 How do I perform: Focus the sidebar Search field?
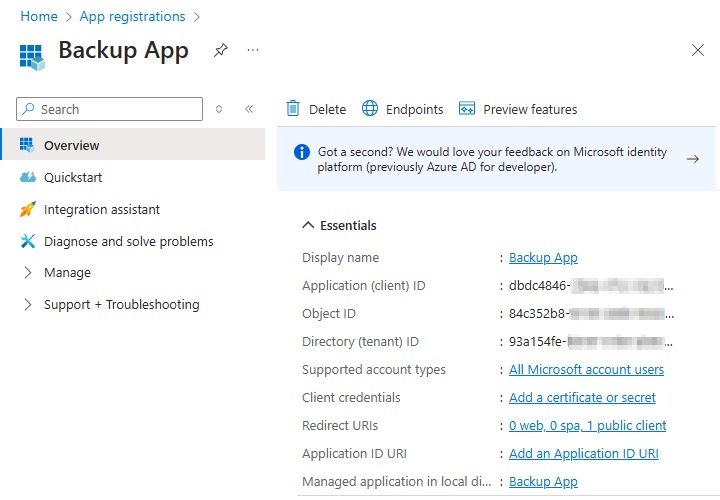[109, 109]
